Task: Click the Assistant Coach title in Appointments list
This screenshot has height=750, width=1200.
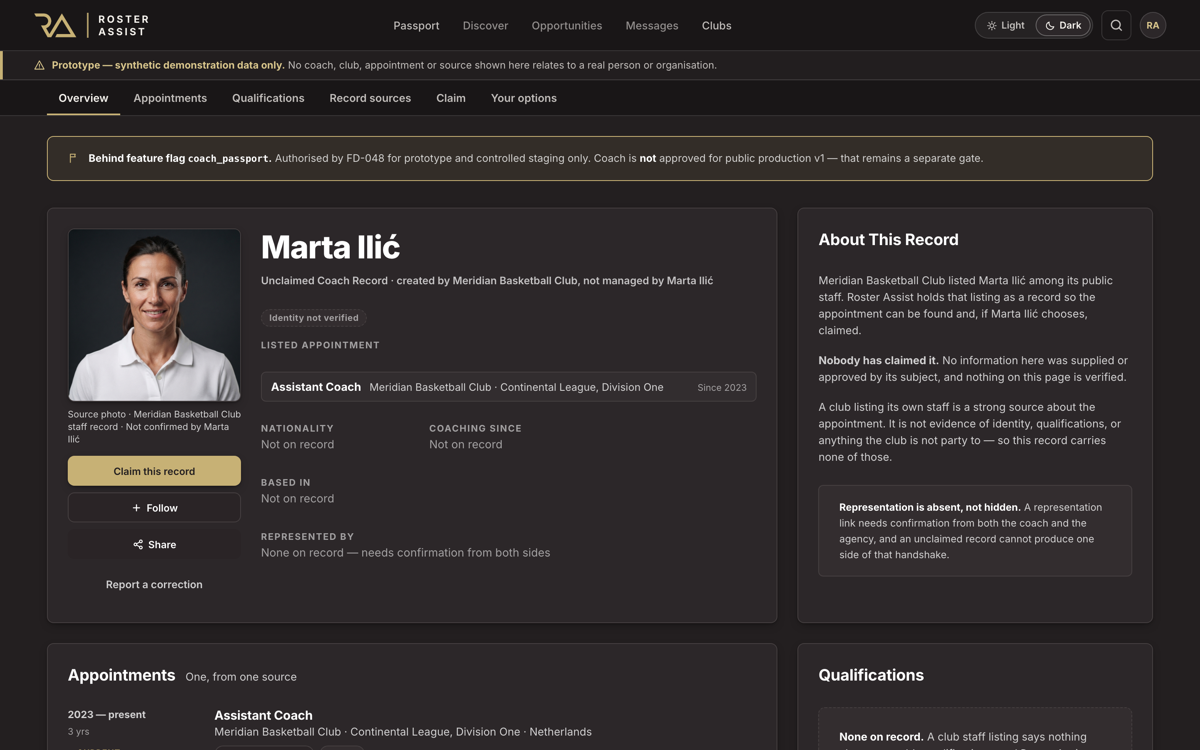Action: pyautogui.click(x=263, y=715)
